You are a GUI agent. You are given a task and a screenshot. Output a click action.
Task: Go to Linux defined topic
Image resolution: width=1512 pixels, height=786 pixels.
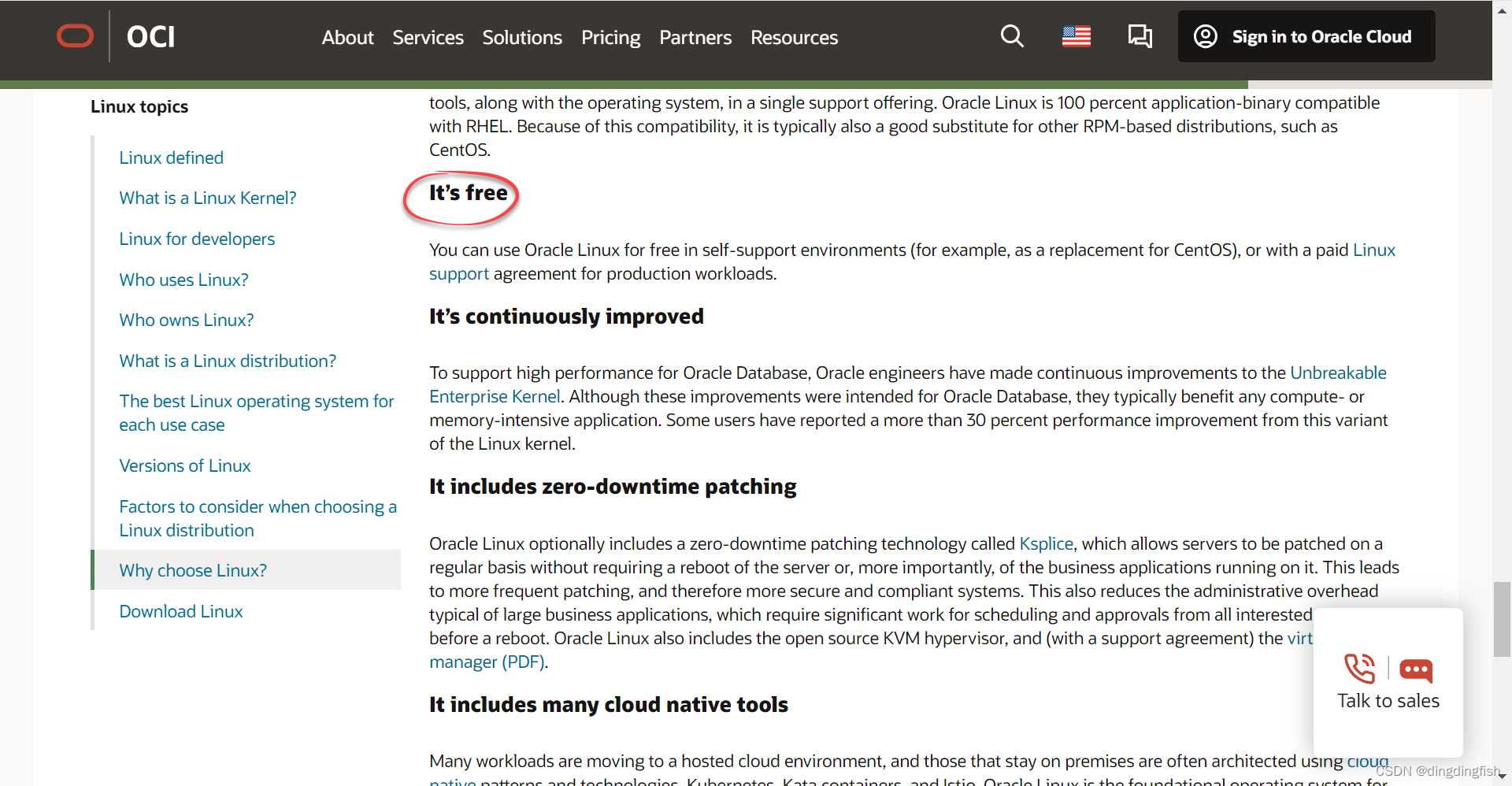click(171, 158)
